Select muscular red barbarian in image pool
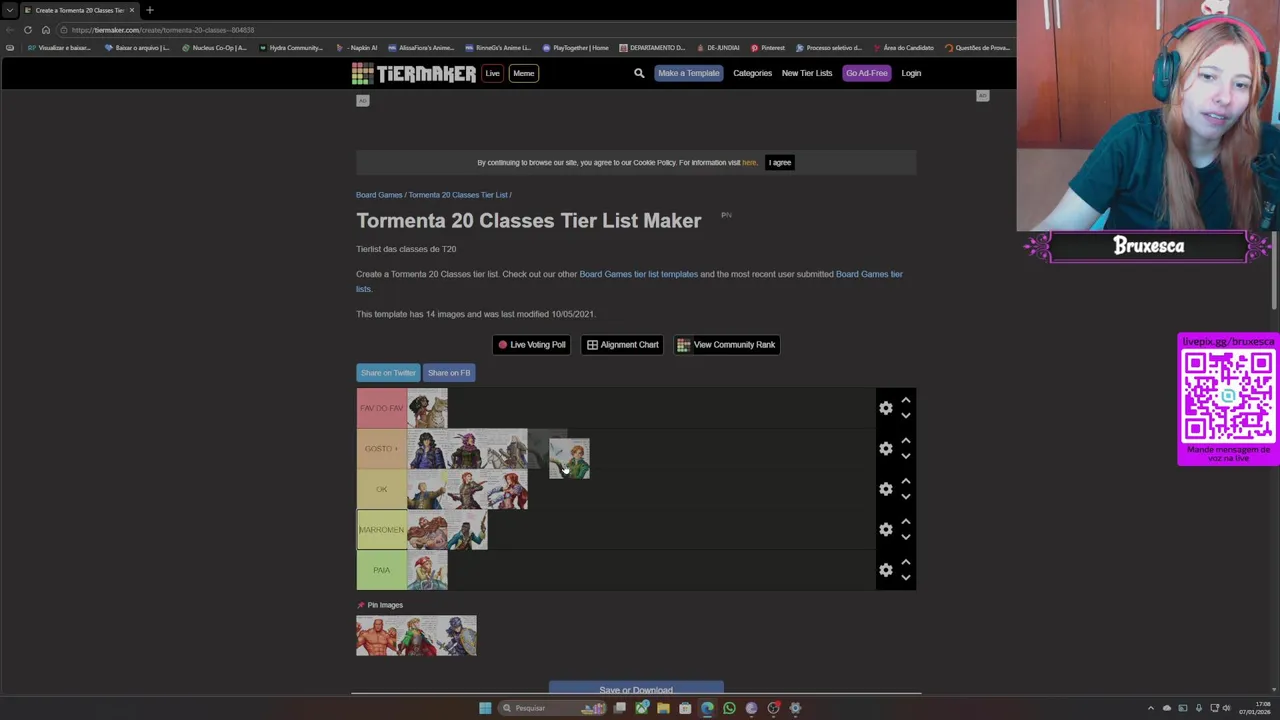Viewport: 1280px width, 720px height. click(x=376, y=636)
